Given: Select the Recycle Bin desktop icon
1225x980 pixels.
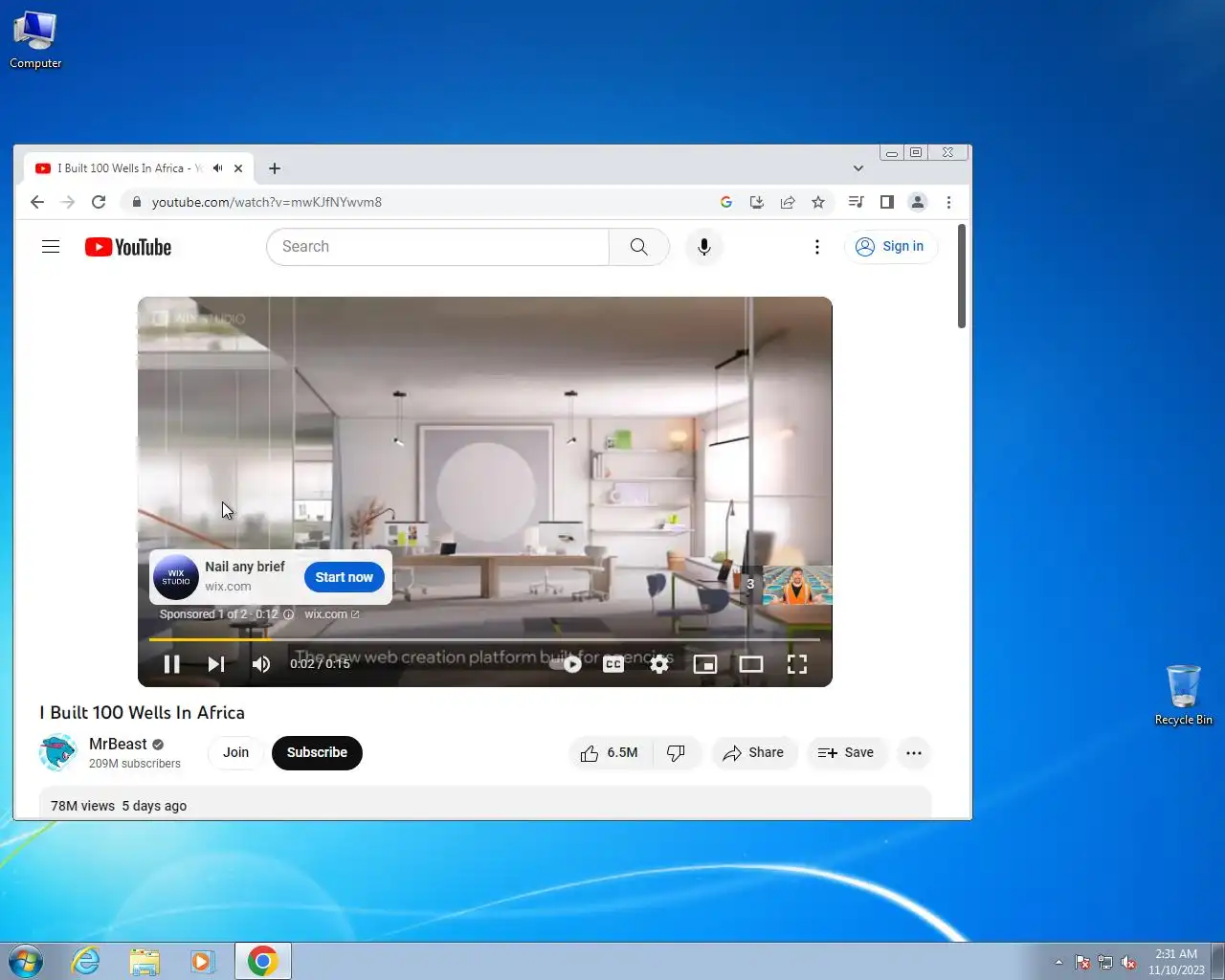Looking at the screenshot, I should (x=1184, y=696).
